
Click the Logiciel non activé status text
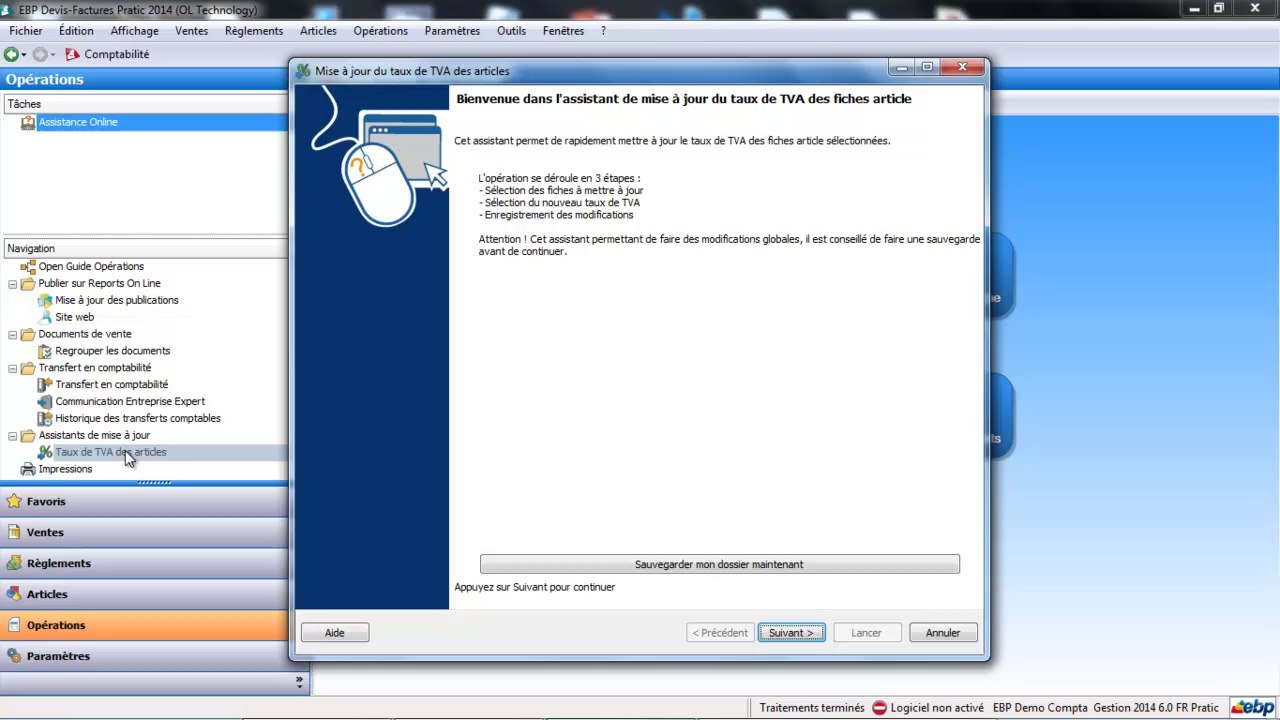point(937,708)
